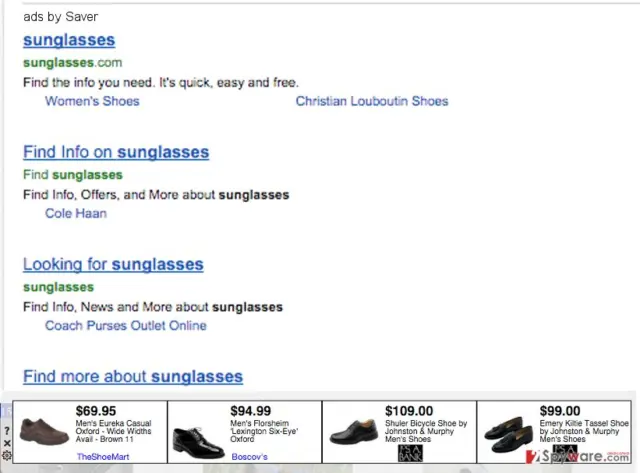Click the Shuler Bicycle Shoe image
The height and width of the screenshot is (473, 640).
[354, 432]
